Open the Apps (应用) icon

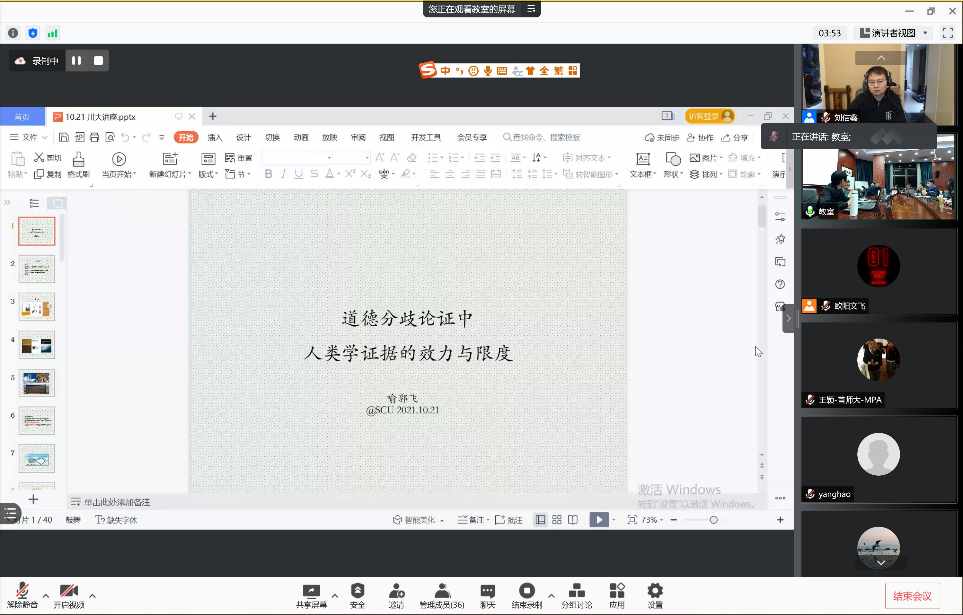[x=617, y=592]
